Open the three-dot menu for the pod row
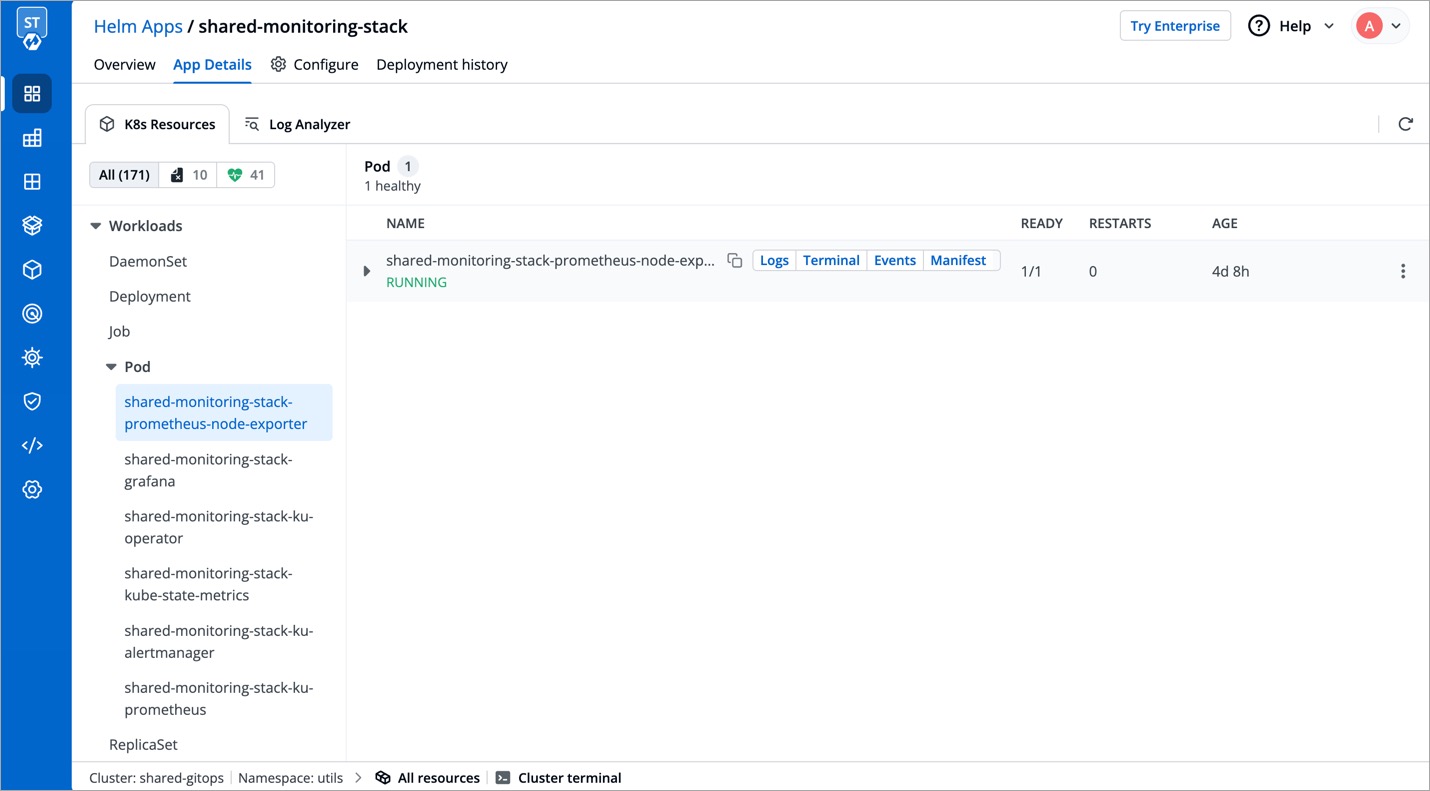Image resolution: width=1430 pixels, height=791 pixels. (x=1402, y=271)
